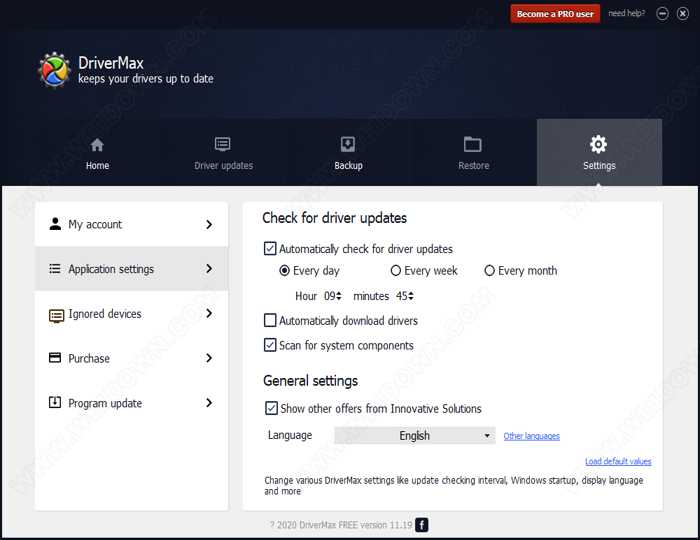700x540 pixels.
Task: Expand Application settings chevron
Action: [209, 269]
